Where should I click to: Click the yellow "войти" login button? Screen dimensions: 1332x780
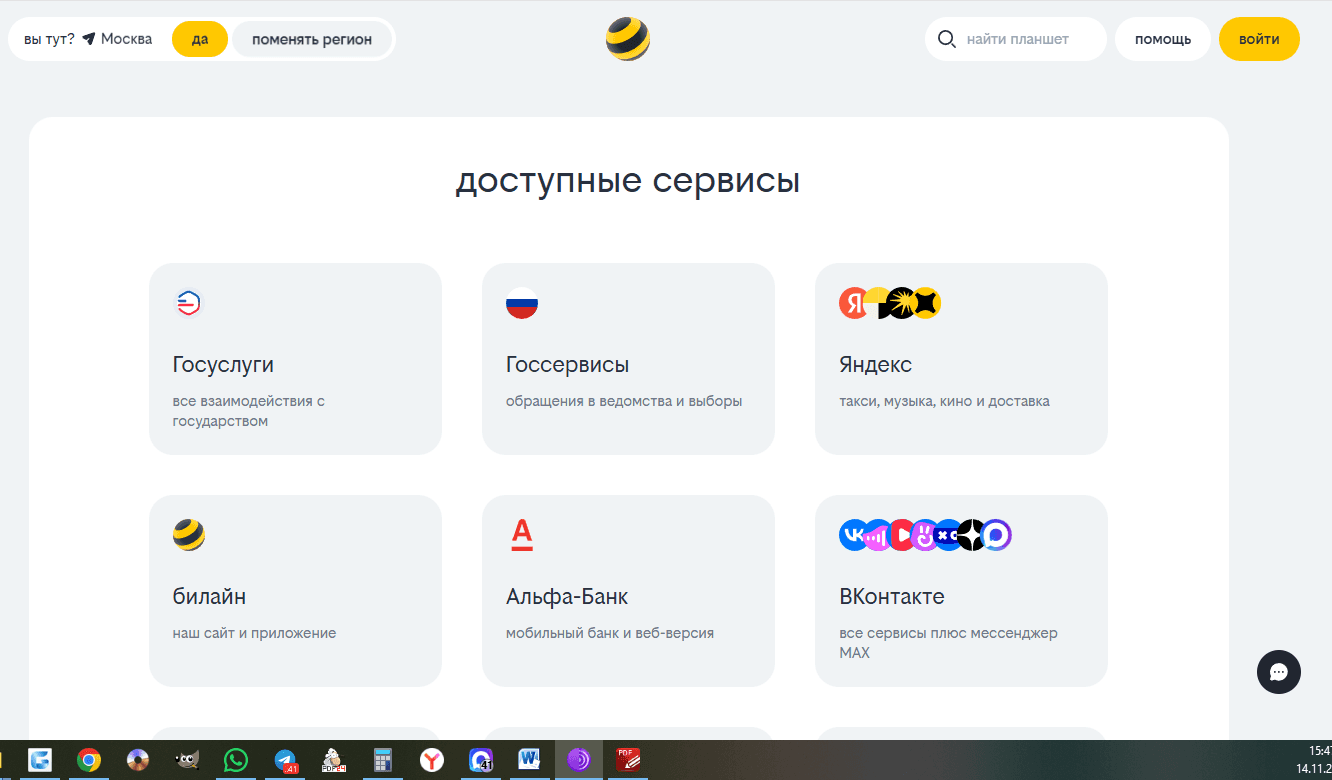click(x=1258, y=40)
